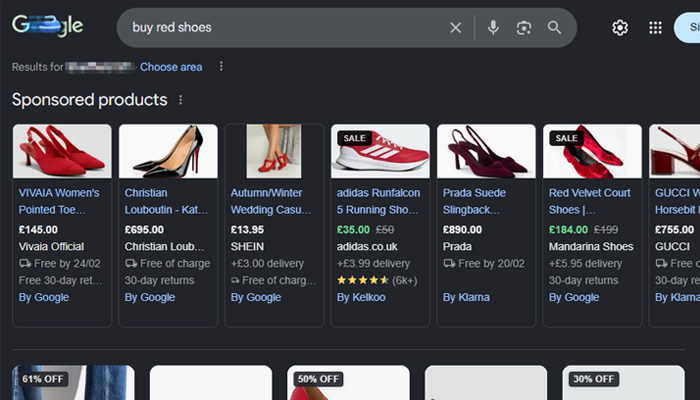Click the adidas.co.uk seller name
This screenshot has height=400, width=700.
point(367,247)
